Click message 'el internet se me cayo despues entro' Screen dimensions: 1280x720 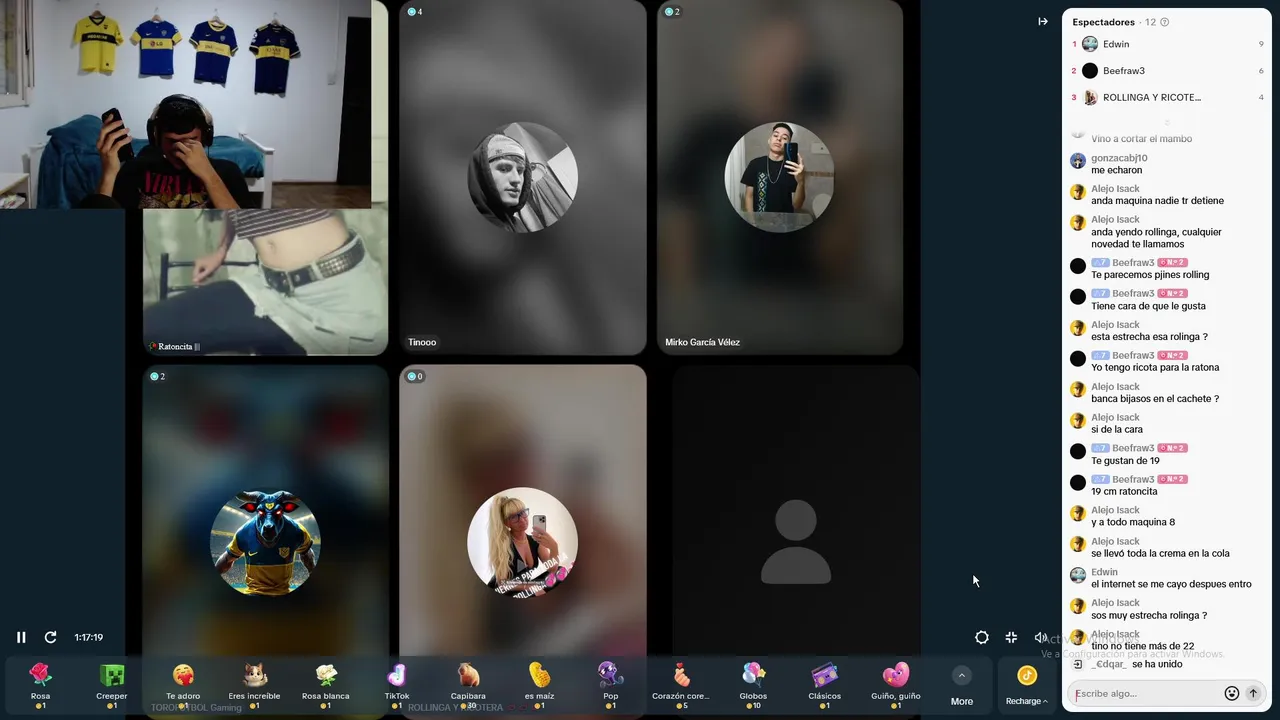(x=1171, y=585)
